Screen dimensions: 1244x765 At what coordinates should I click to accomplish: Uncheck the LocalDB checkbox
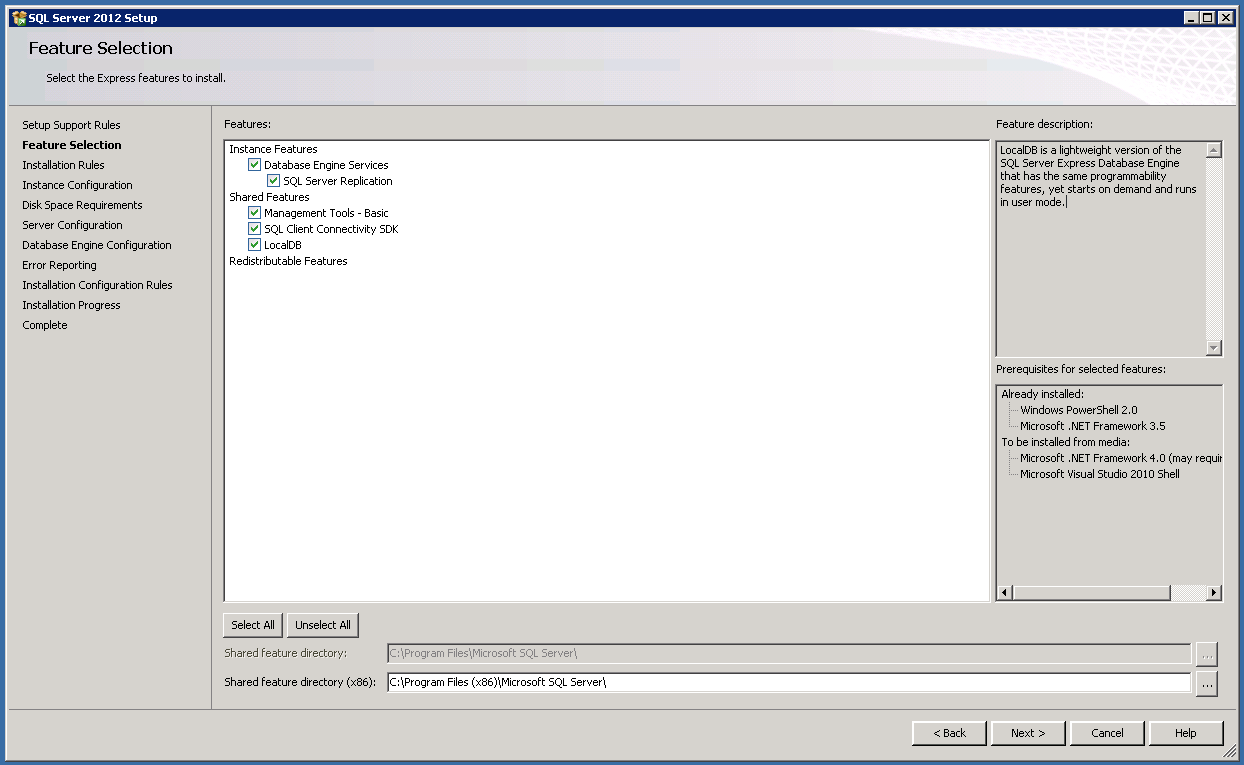(x=255, y=245)
